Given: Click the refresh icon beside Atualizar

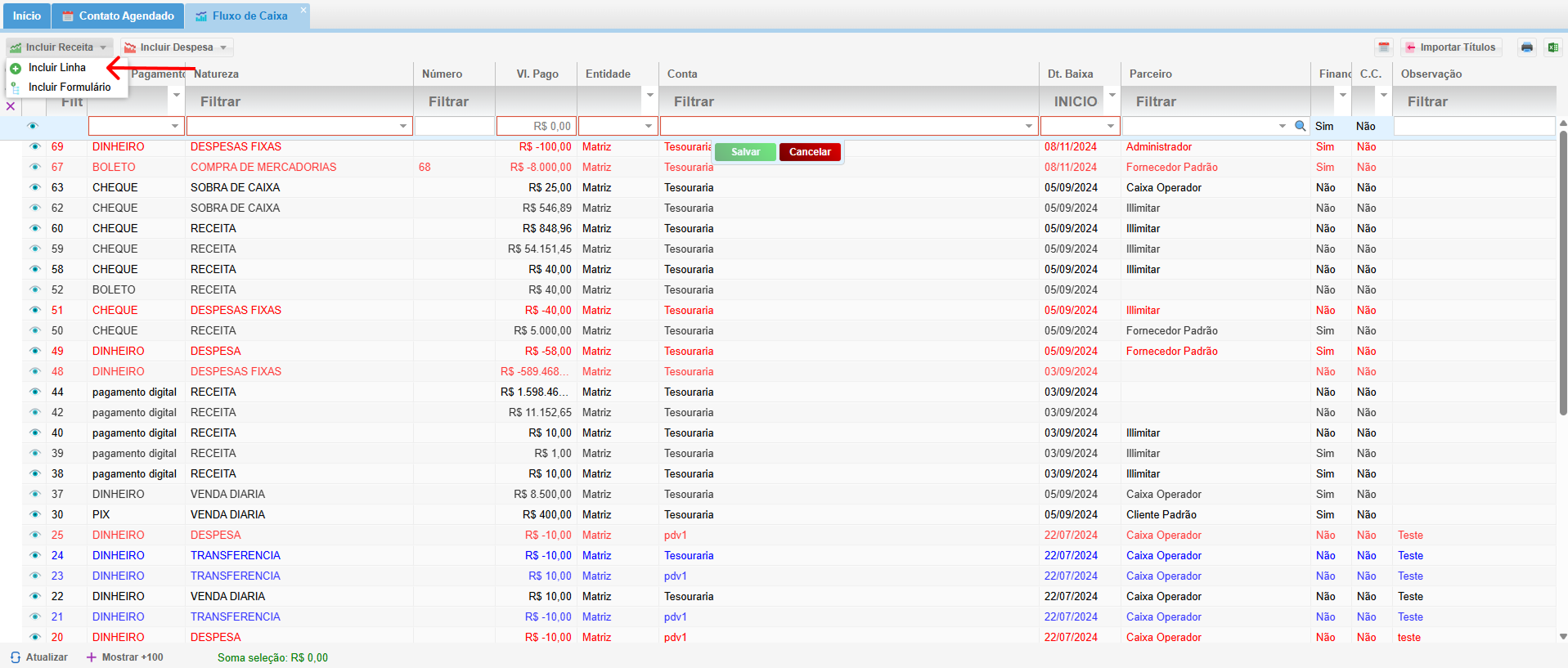Looking at the screenshot, I should coord(16,657).
